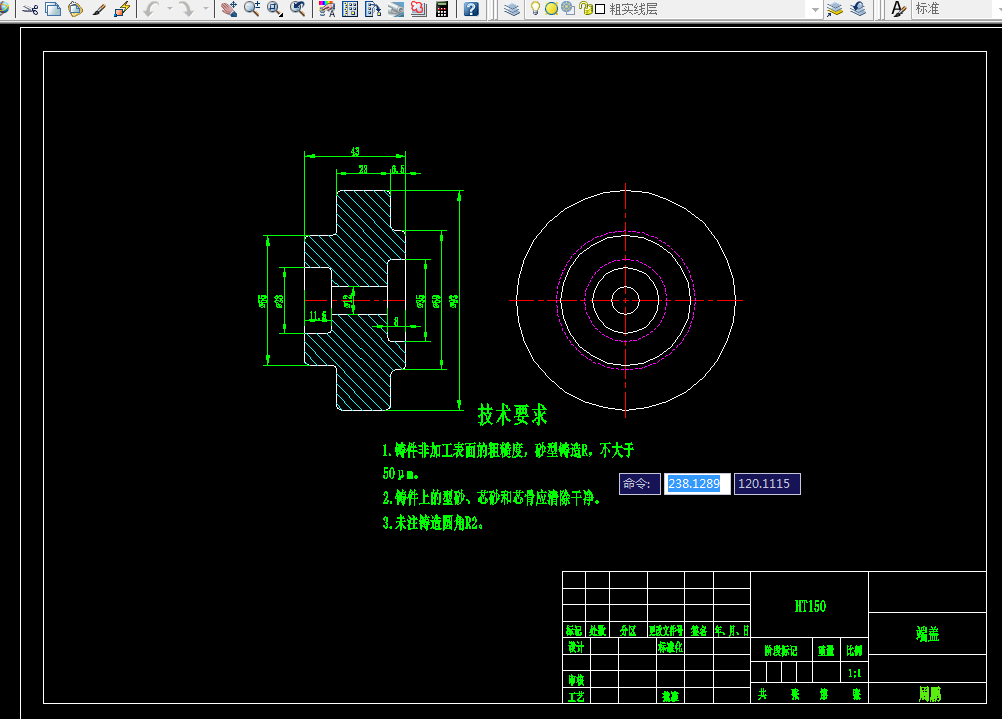
Task: Activate the Pan hand tool
Action: [x=229, y=9]
